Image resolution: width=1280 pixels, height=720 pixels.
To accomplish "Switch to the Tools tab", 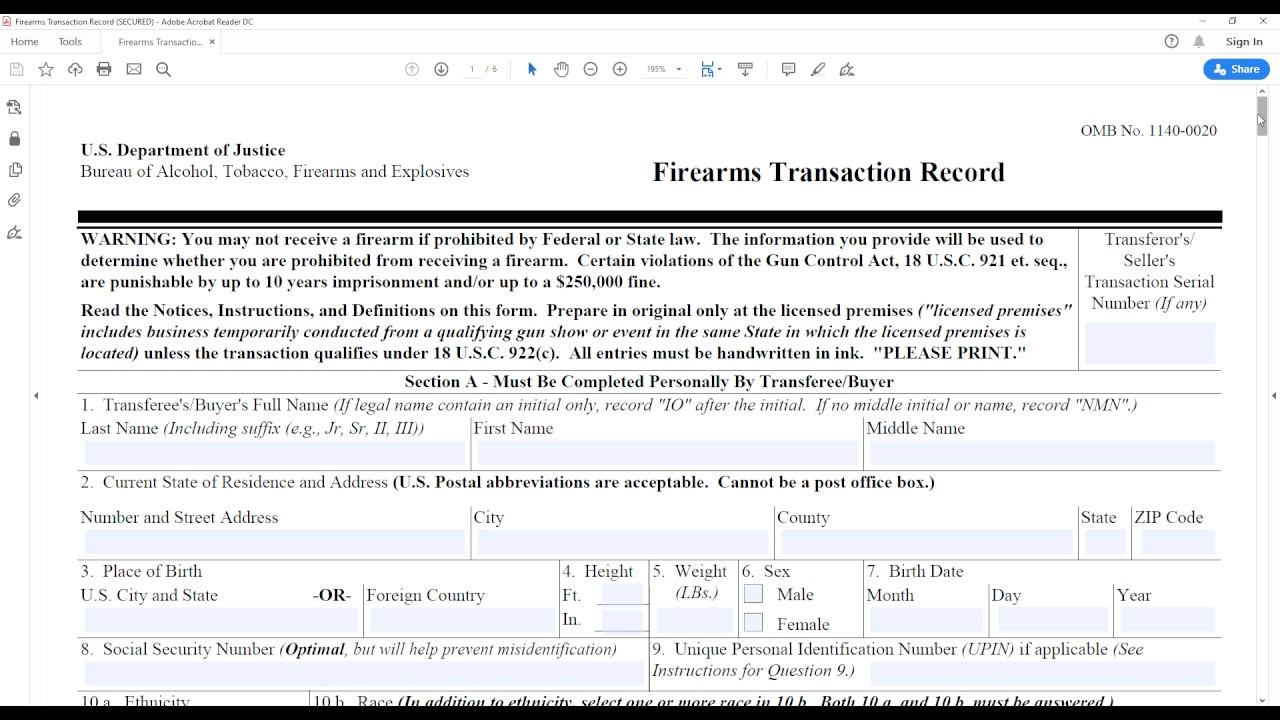I will point(70,41).
